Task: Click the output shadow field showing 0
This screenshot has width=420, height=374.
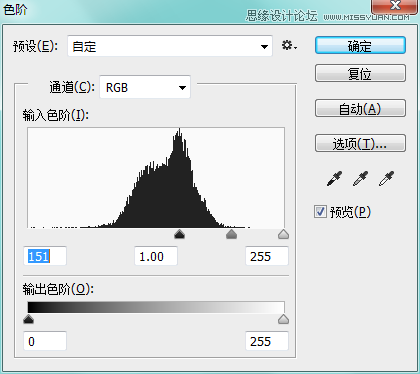Action: [x=45, y=341]
